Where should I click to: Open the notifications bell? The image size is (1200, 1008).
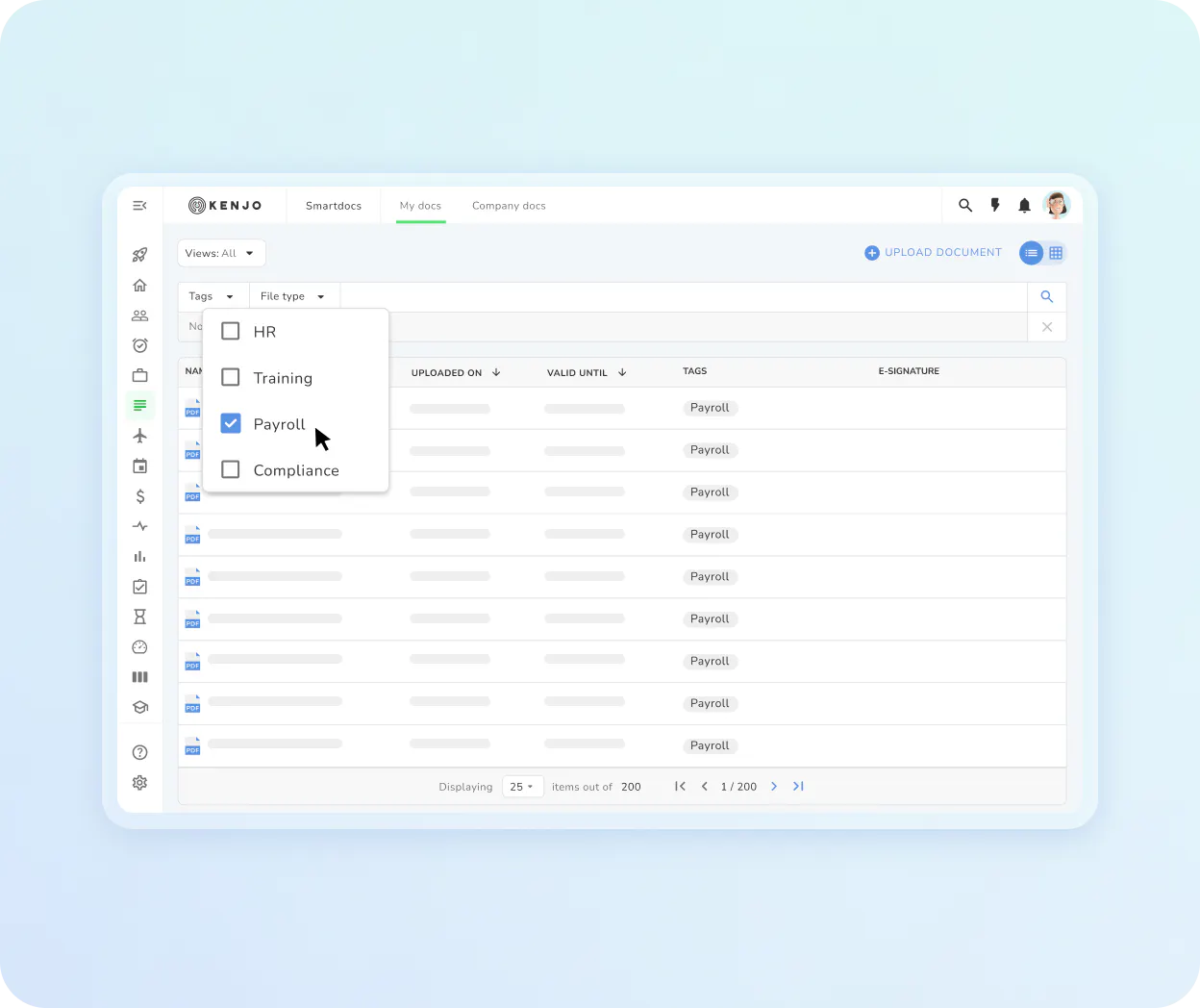click(1024, 205)
